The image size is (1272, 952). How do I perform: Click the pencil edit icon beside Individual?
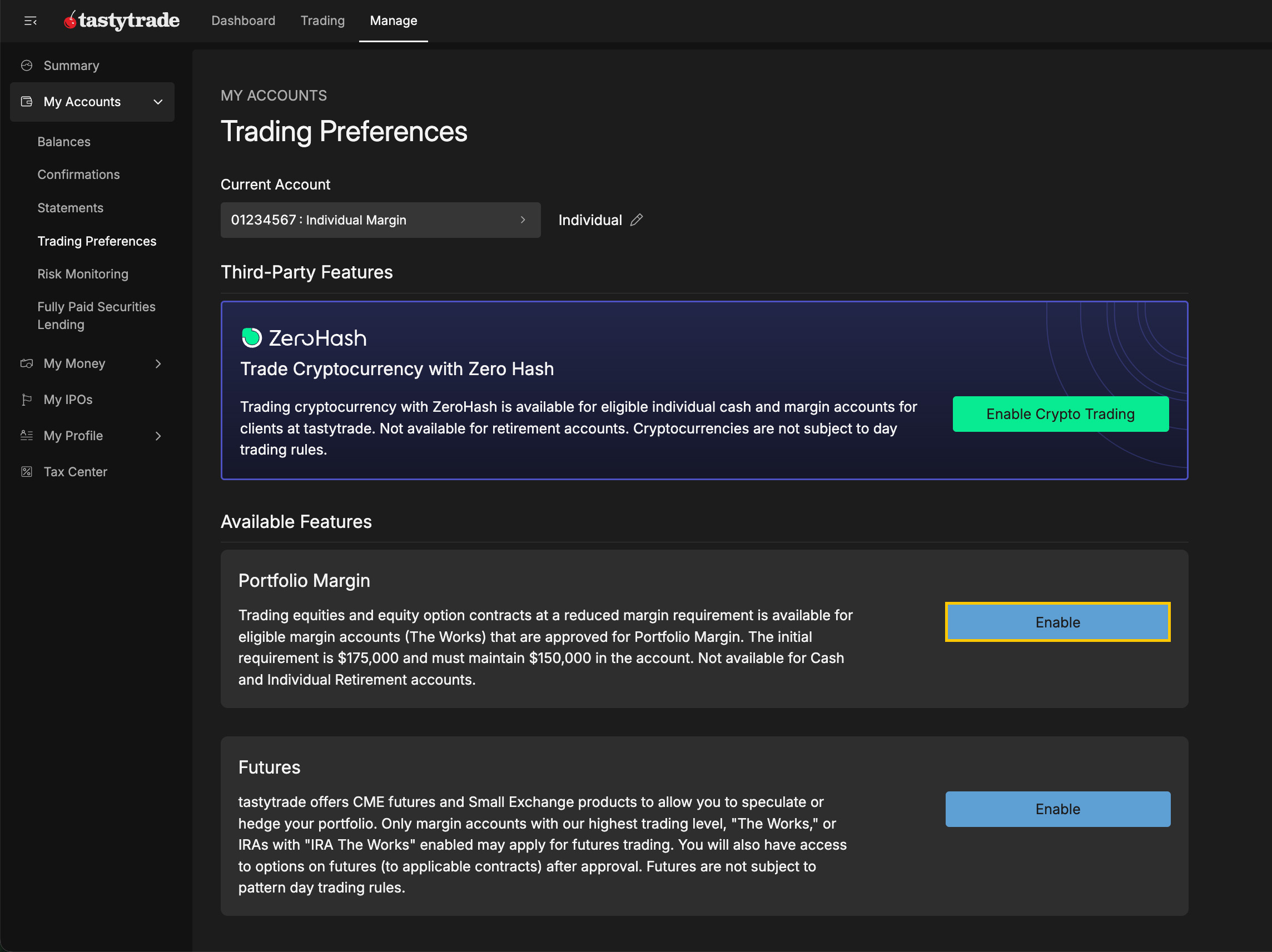(637, 220)
